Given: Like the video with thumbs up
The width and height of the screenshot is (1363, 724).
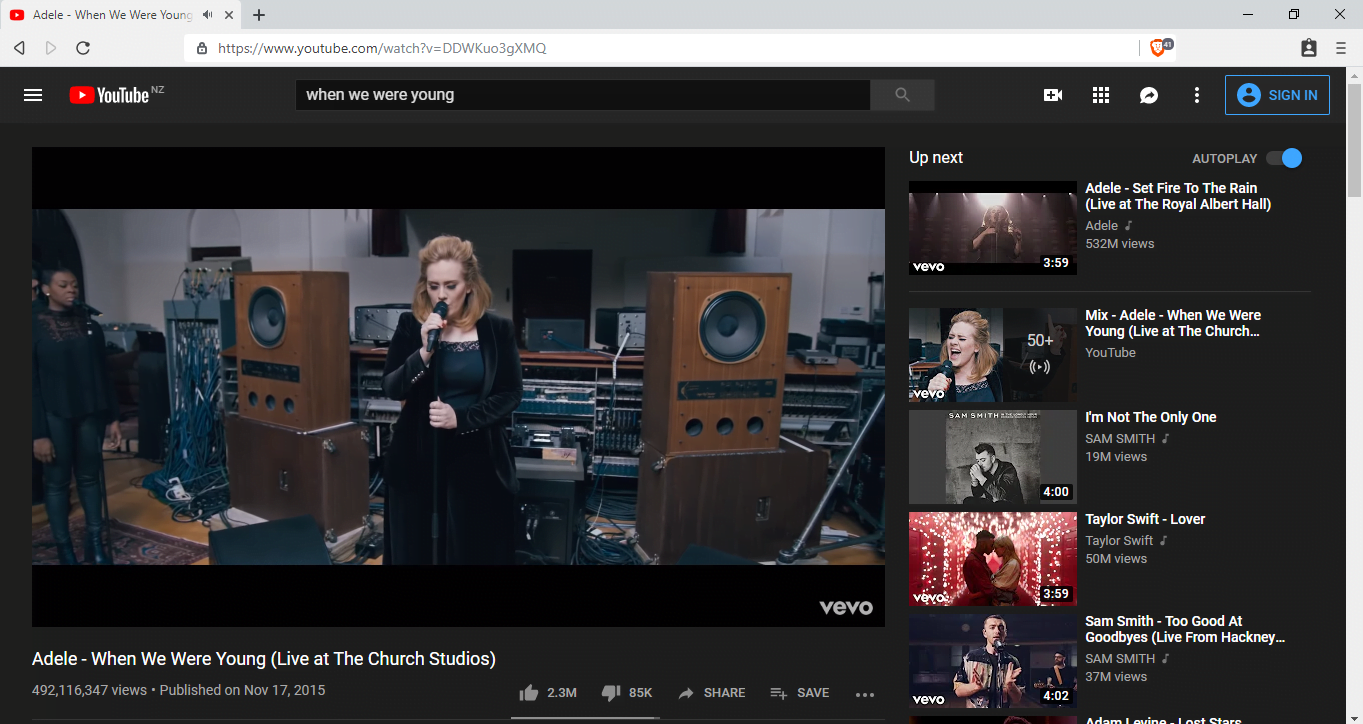Looking at the screenshot, I should point(529,693).
